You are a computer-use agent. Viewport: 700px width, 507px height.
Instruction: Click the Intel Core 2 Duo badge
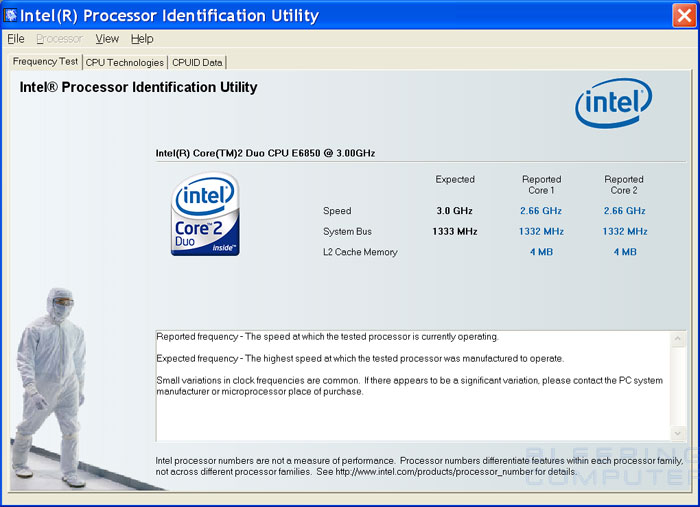pyautogui.click(x=205, y=214)
